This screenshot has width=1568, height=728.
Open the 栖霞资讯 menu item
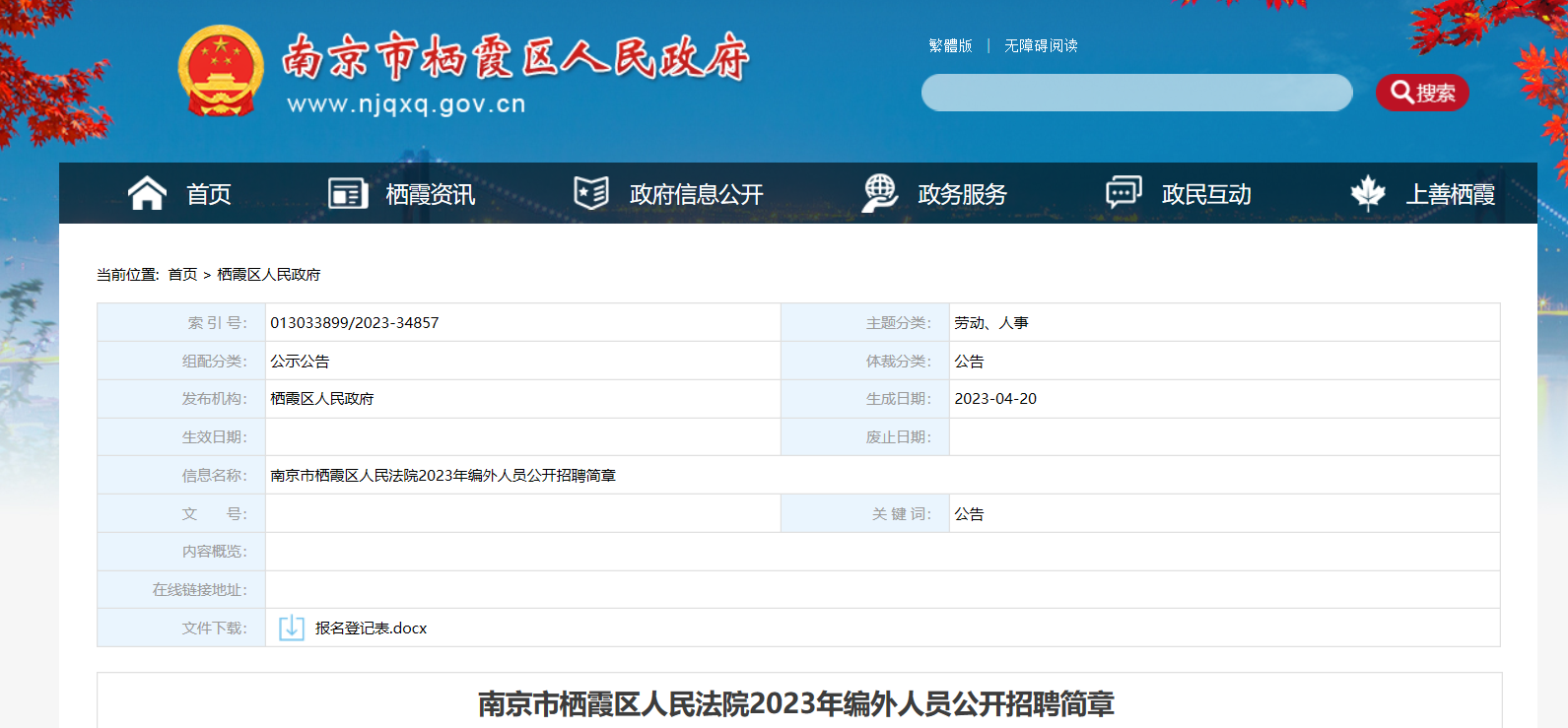pos(430,194)
